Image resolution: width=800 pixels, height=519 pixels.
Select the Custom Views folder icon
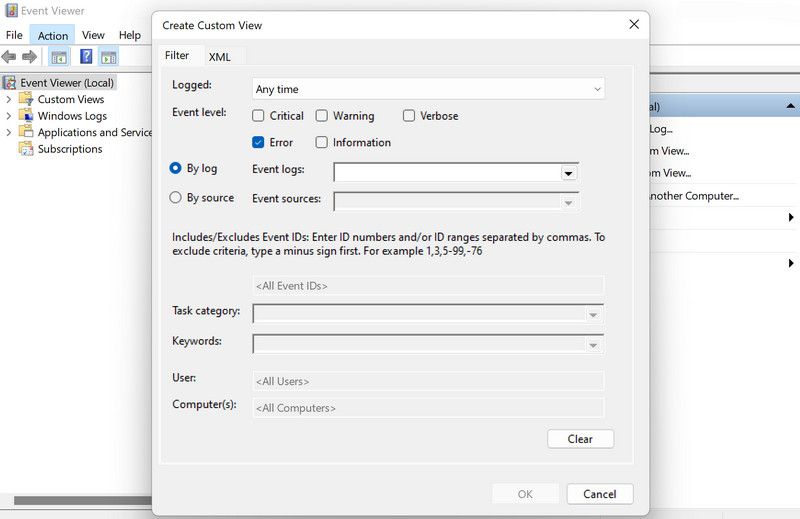26,100
